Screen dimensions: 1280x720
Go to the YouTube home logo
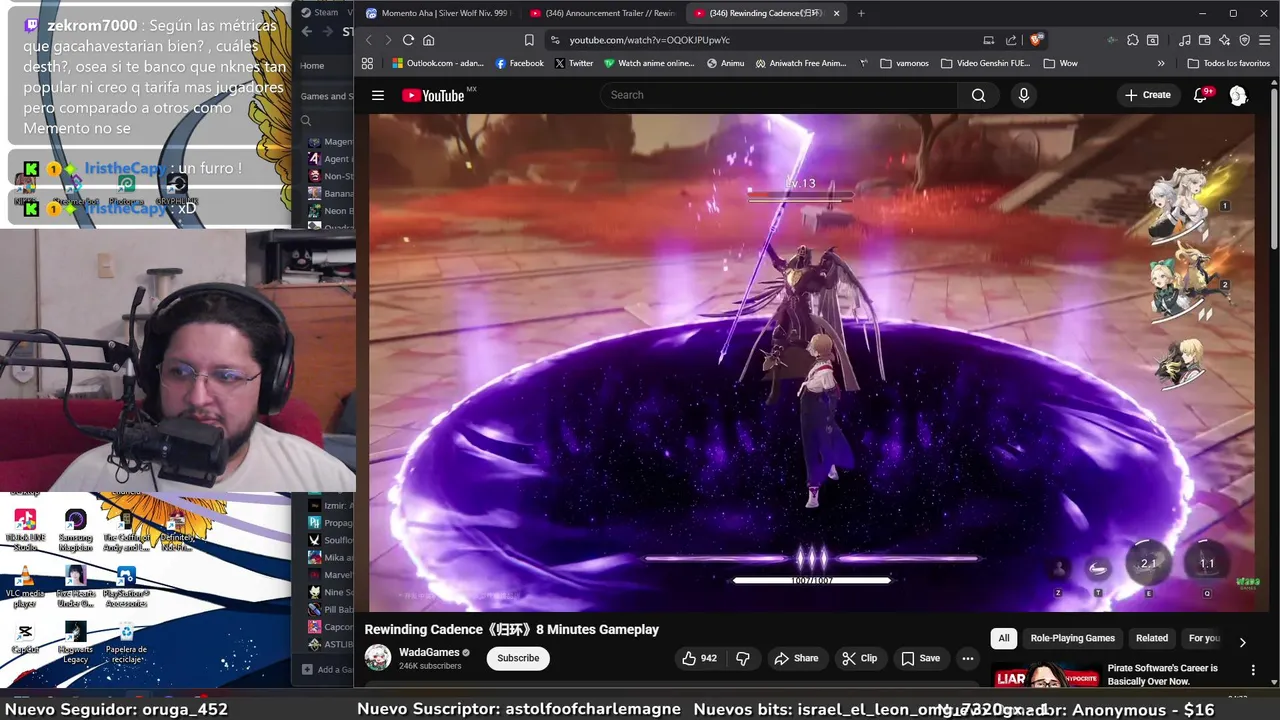[x=433, y=95]
